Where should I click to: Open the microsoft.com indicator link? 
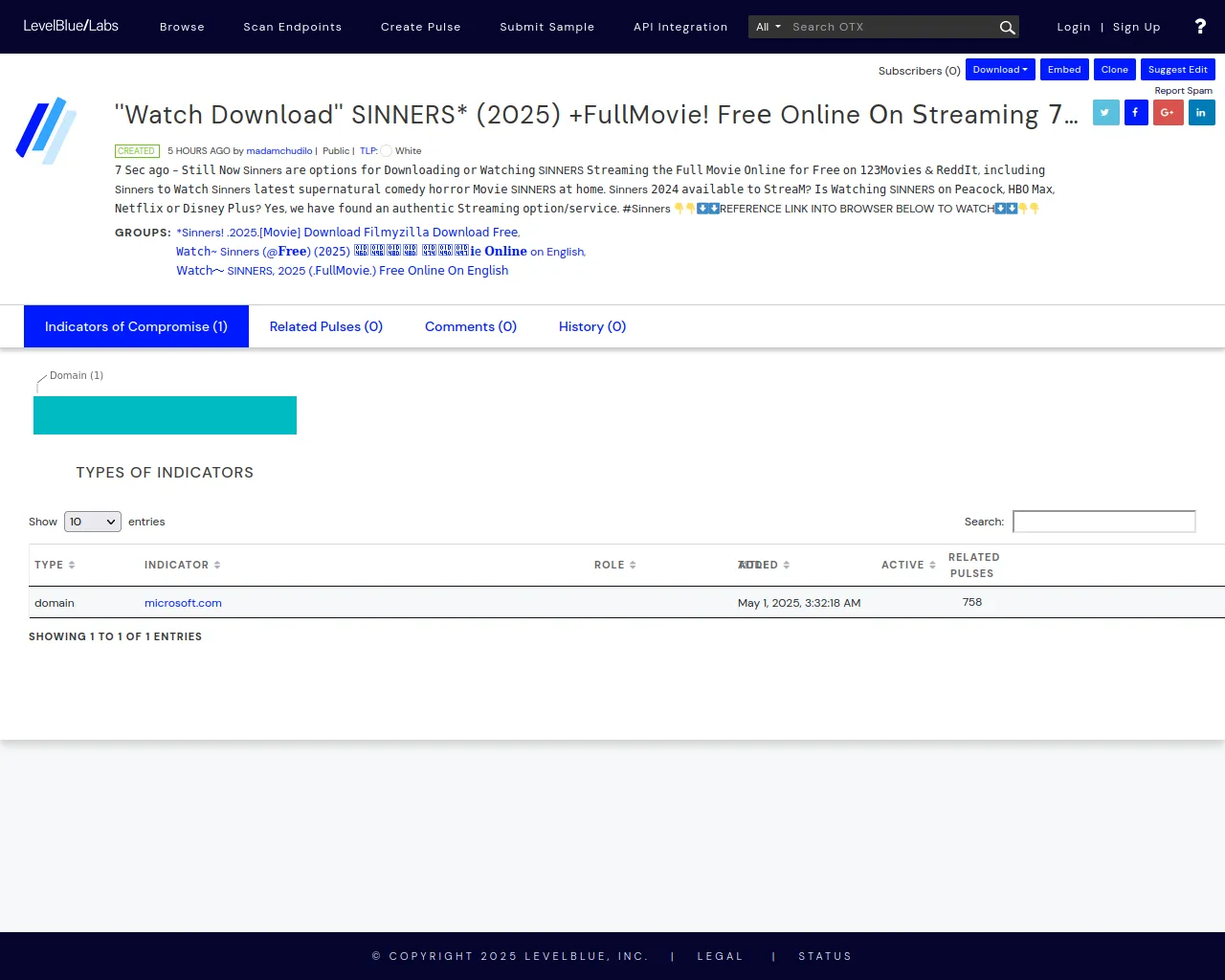183,603
